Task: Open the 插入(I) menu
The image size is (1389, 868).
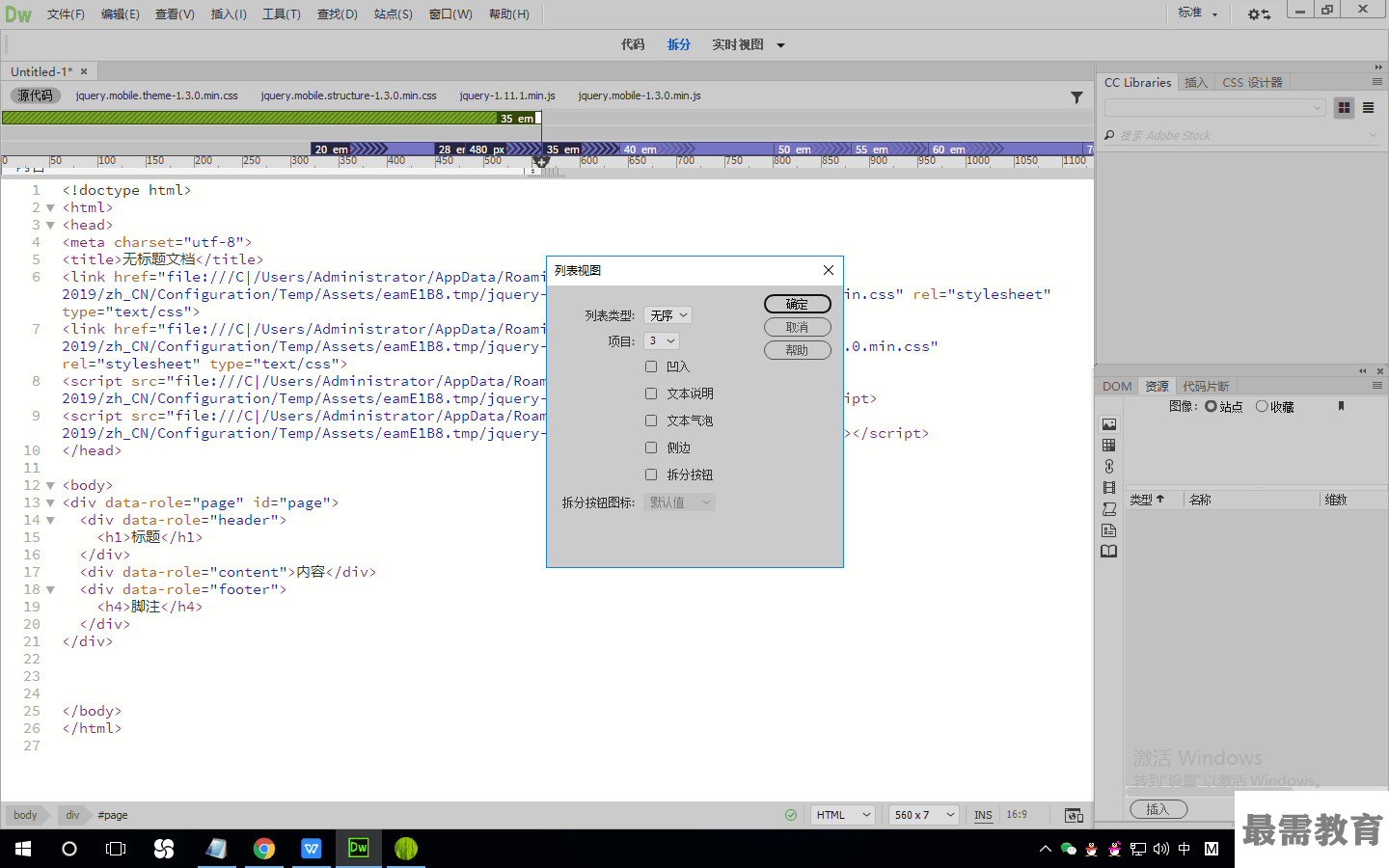Action: (229, 14)
